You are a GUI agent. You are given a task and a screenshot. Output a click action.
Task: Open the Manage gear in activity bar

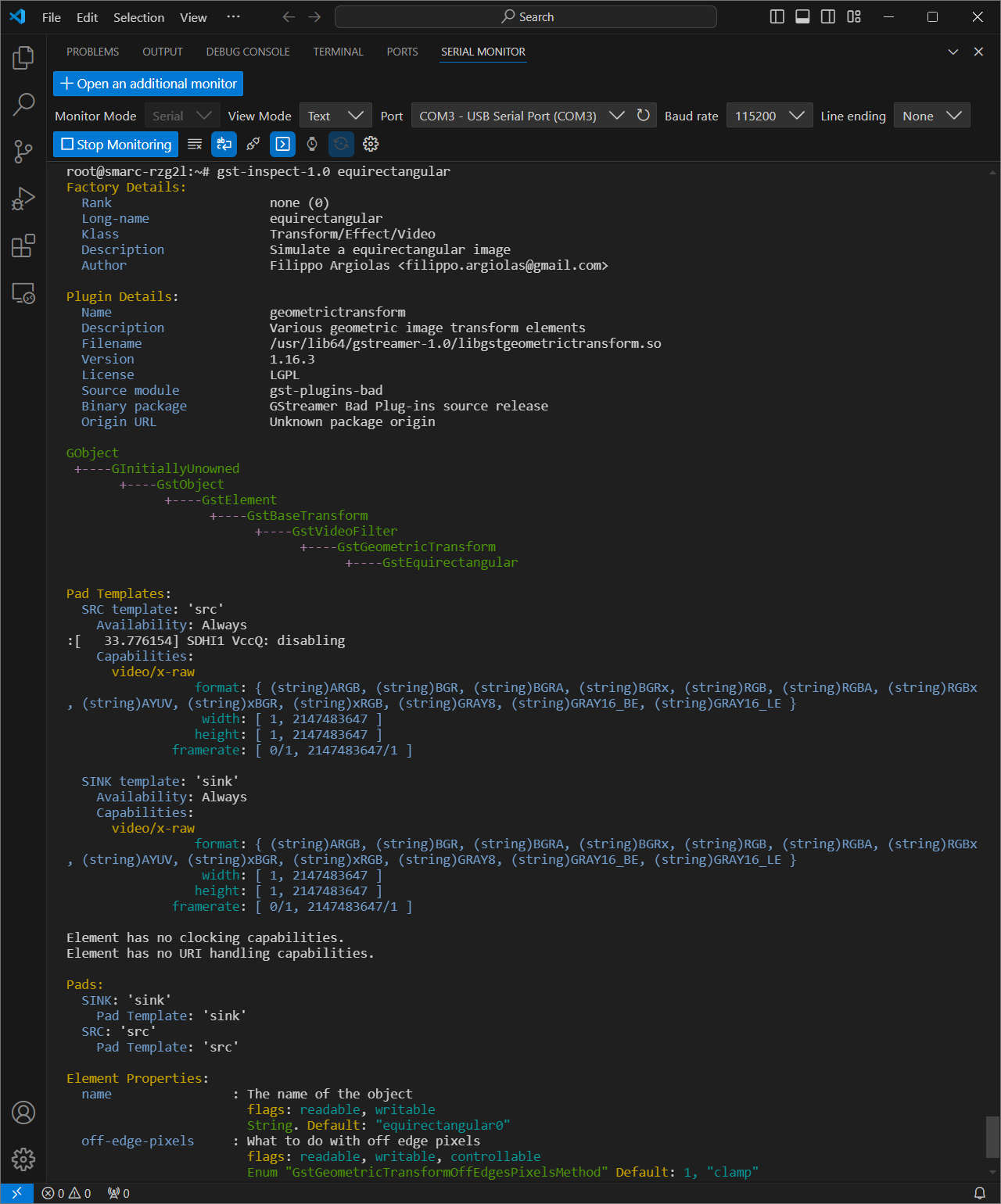tap(23, 1159)
